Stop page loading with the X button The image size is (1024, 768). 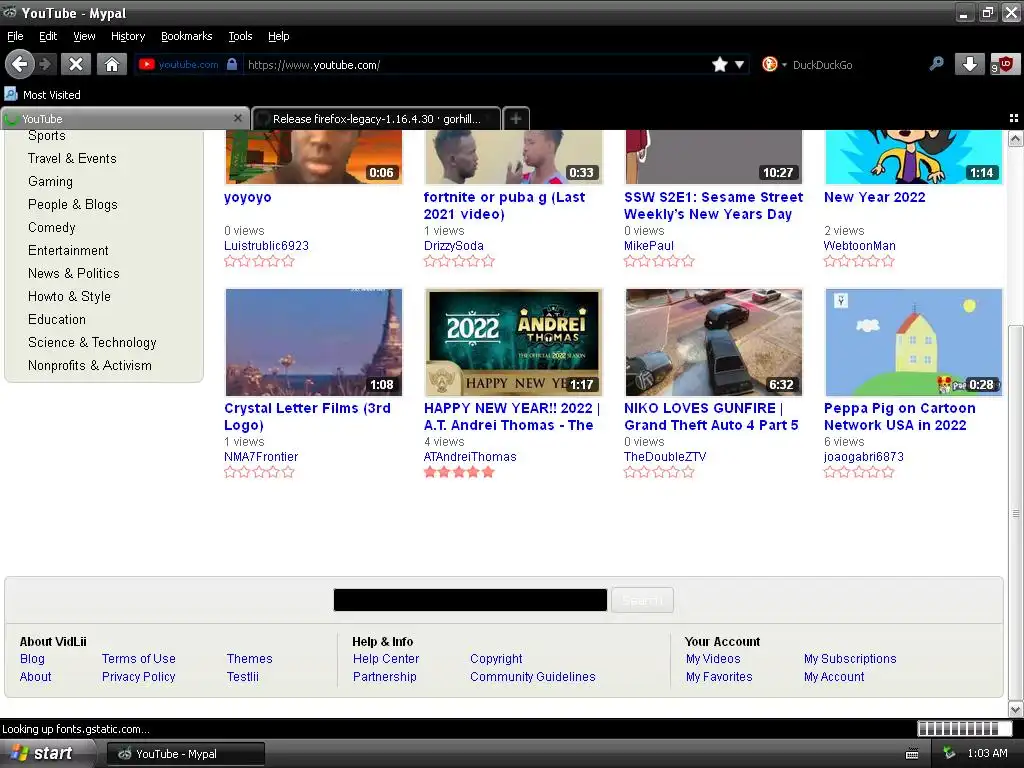pyautogui.click(x=76, y=64)
